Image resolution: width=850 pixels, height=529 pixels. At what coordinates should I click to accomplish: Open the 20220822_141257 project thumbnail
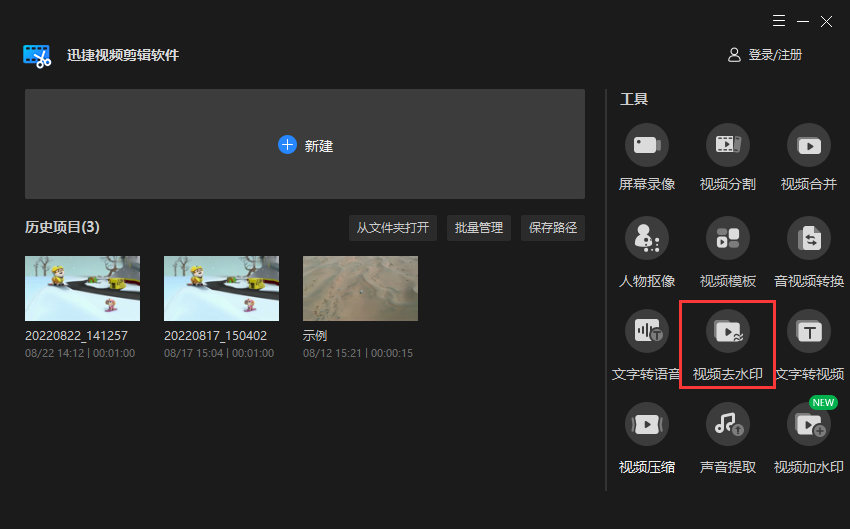coord(82,288)
